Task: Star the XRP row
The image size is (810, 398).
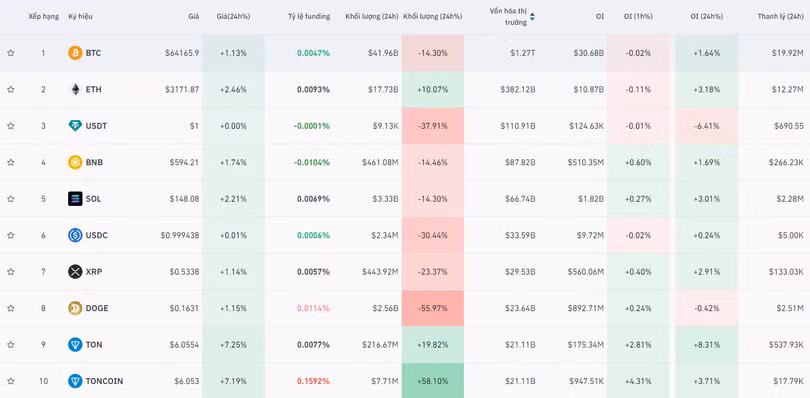Action: coord(10,271)
